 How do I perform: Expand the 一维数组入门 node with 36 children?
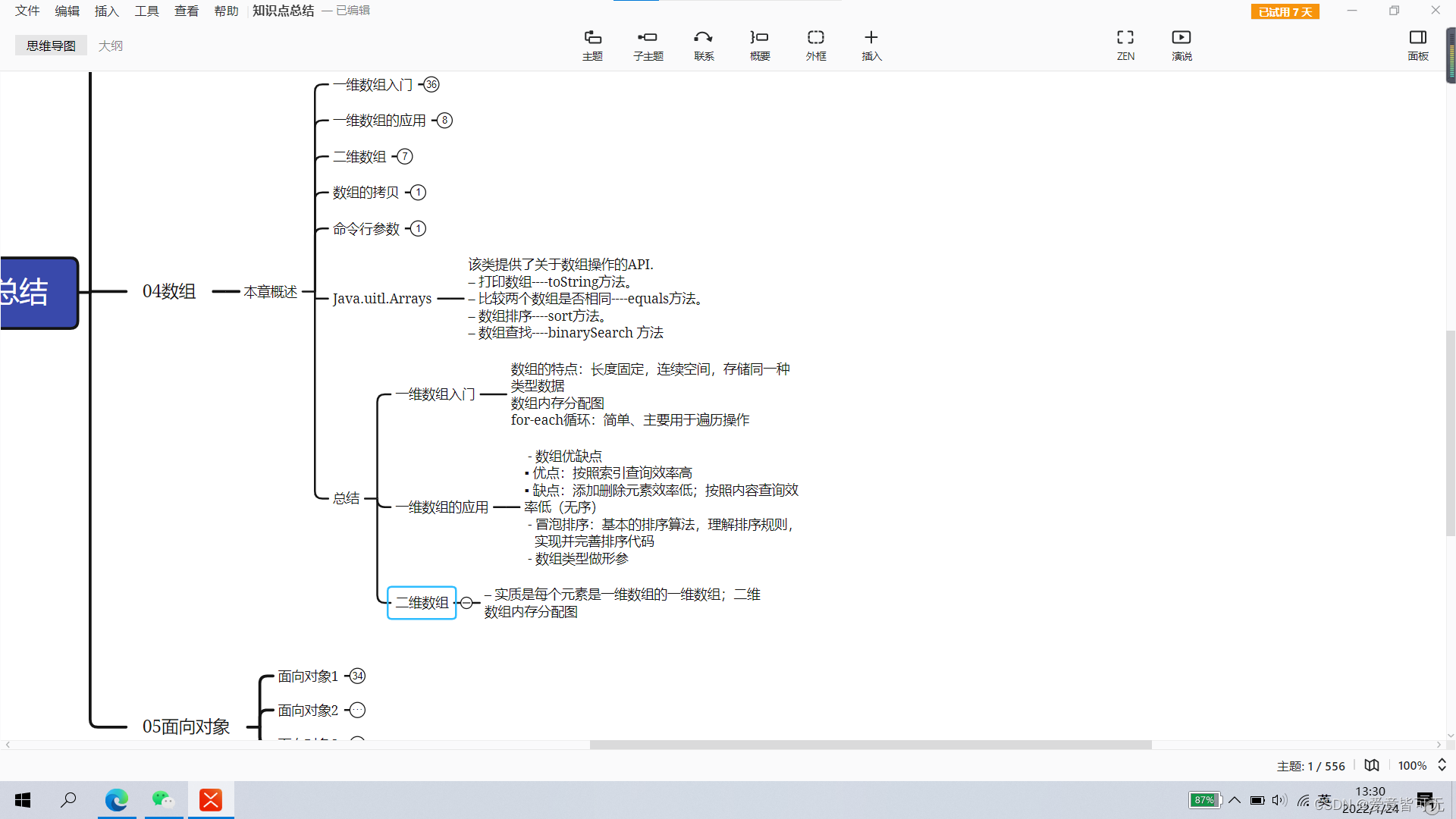431,84
